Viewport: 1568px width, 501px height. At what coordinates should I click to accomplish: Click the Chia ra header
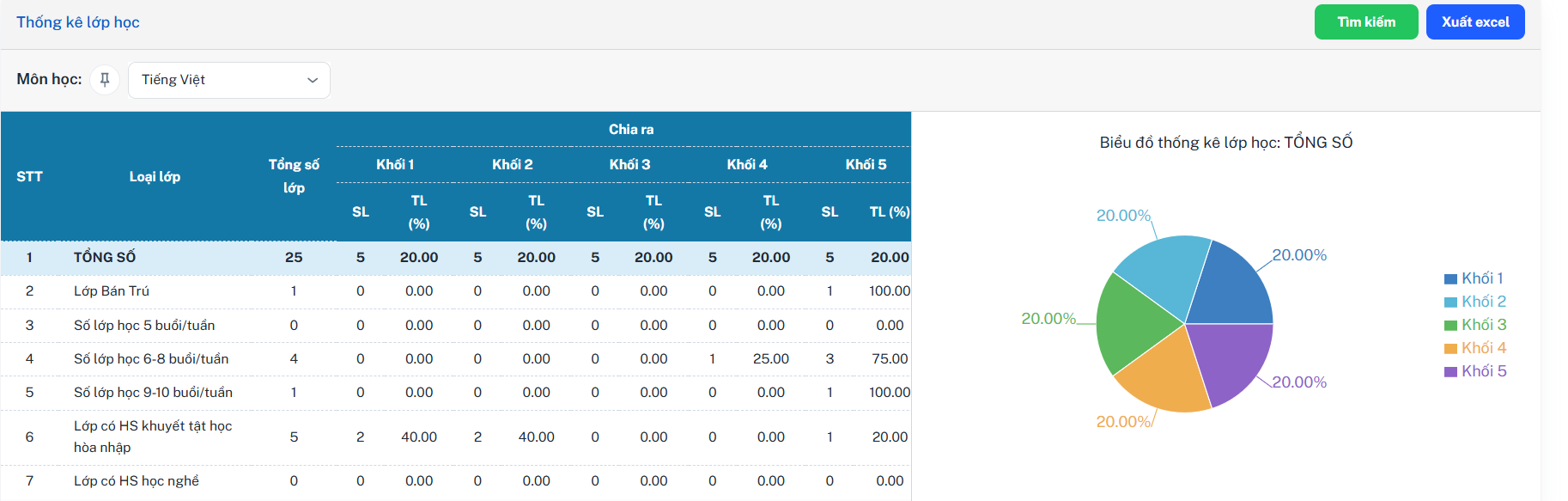point(631,130)
